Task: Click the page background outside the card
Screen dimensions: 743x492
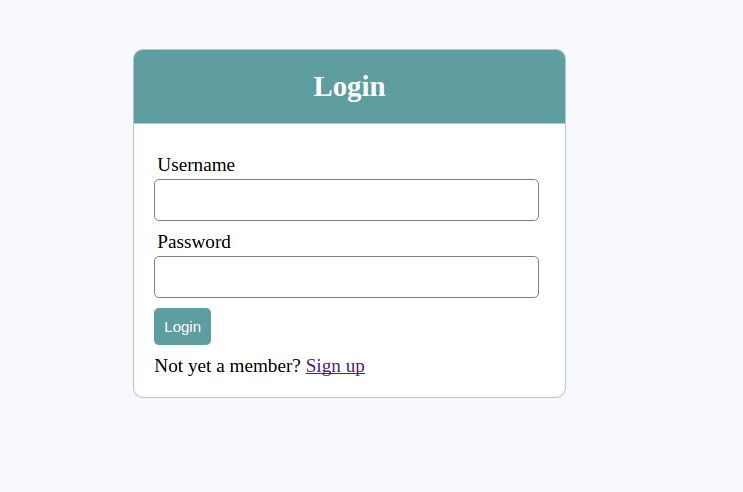Action: [654, 237]
